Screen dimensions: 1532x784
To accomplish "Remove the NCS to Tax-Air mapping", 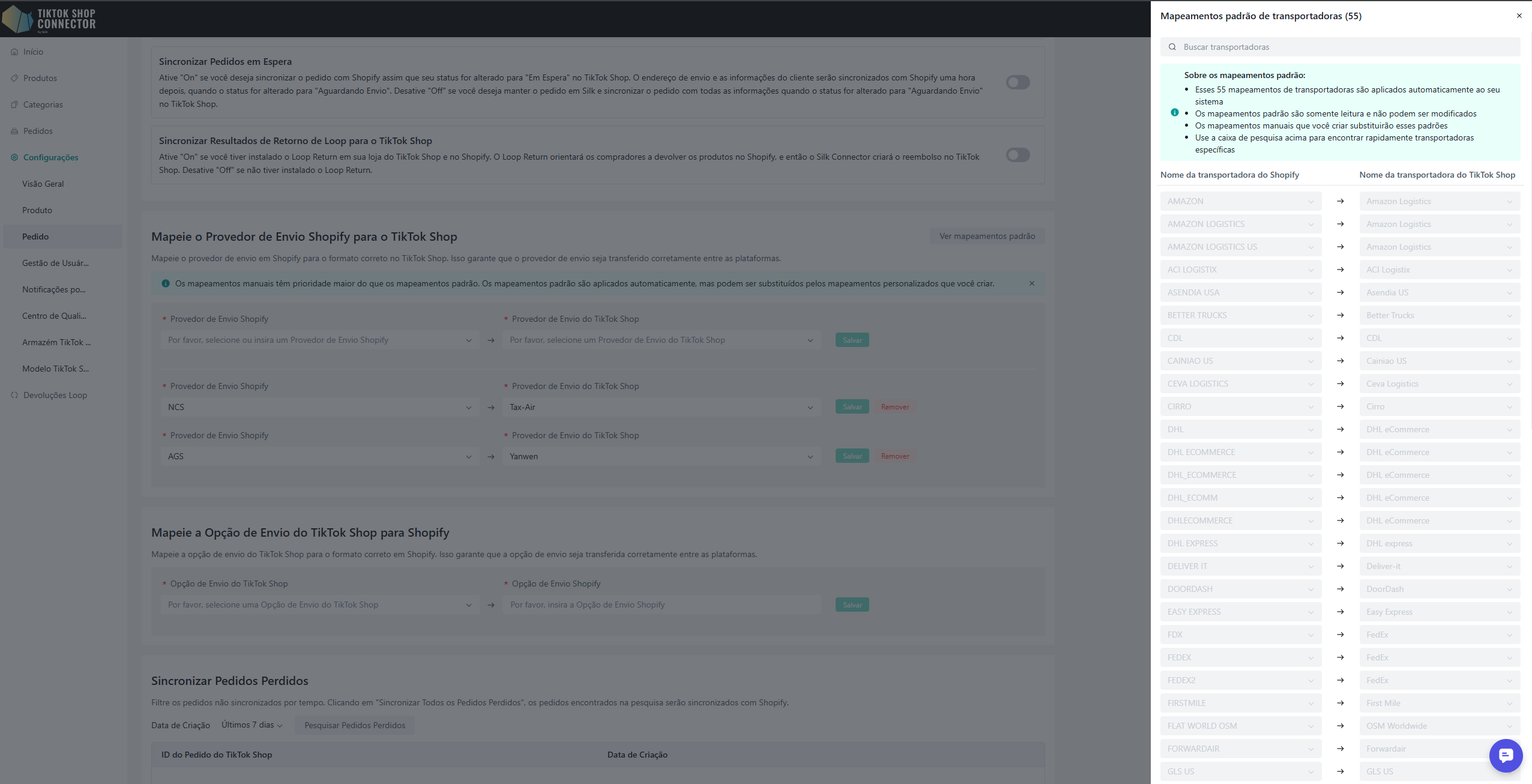I will (895, 407).
